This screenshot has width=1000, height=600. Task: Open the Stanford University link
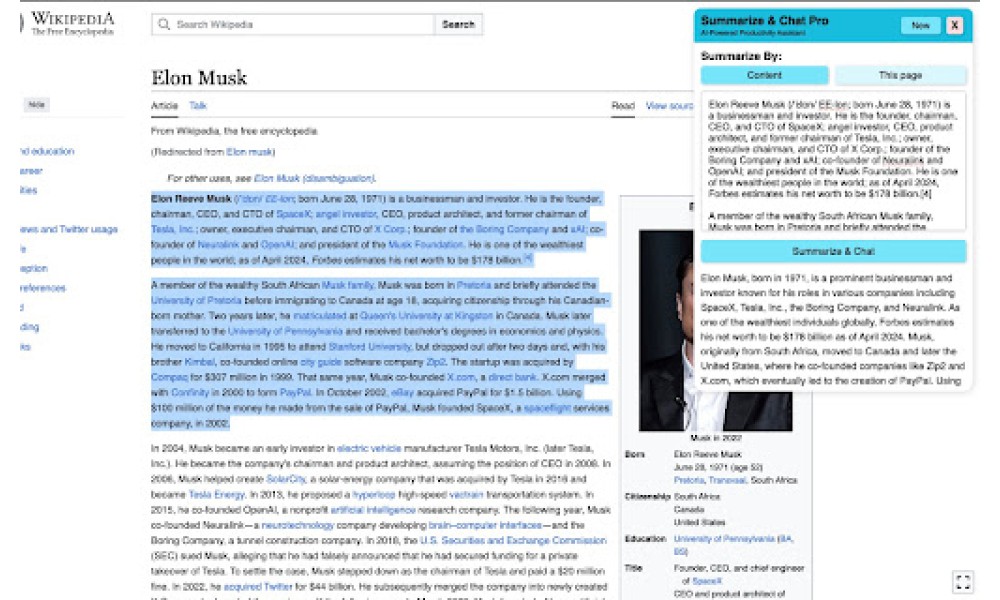tap(370, 347)
